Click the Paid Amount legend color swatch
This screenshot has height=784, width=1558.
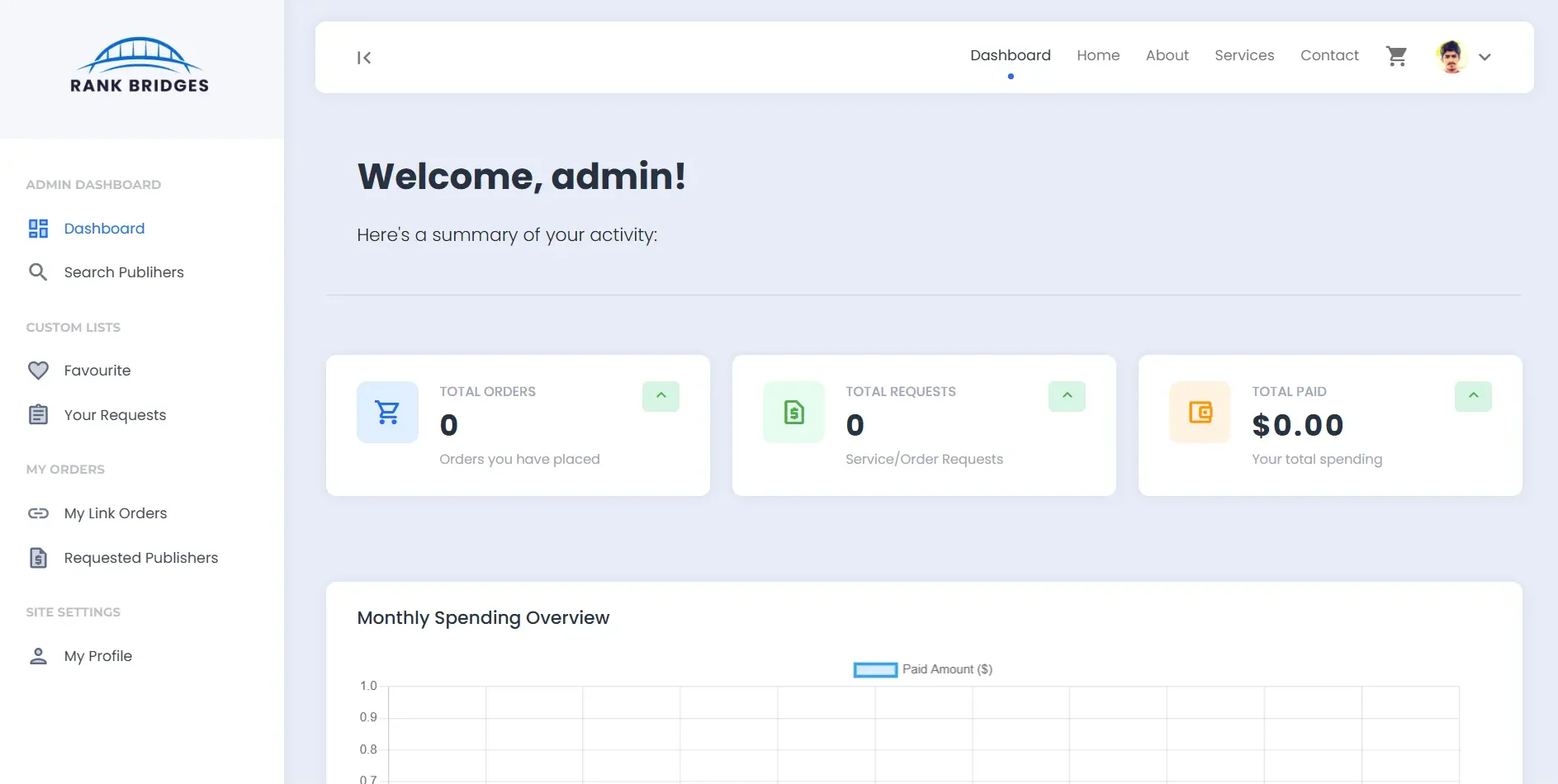874,669
